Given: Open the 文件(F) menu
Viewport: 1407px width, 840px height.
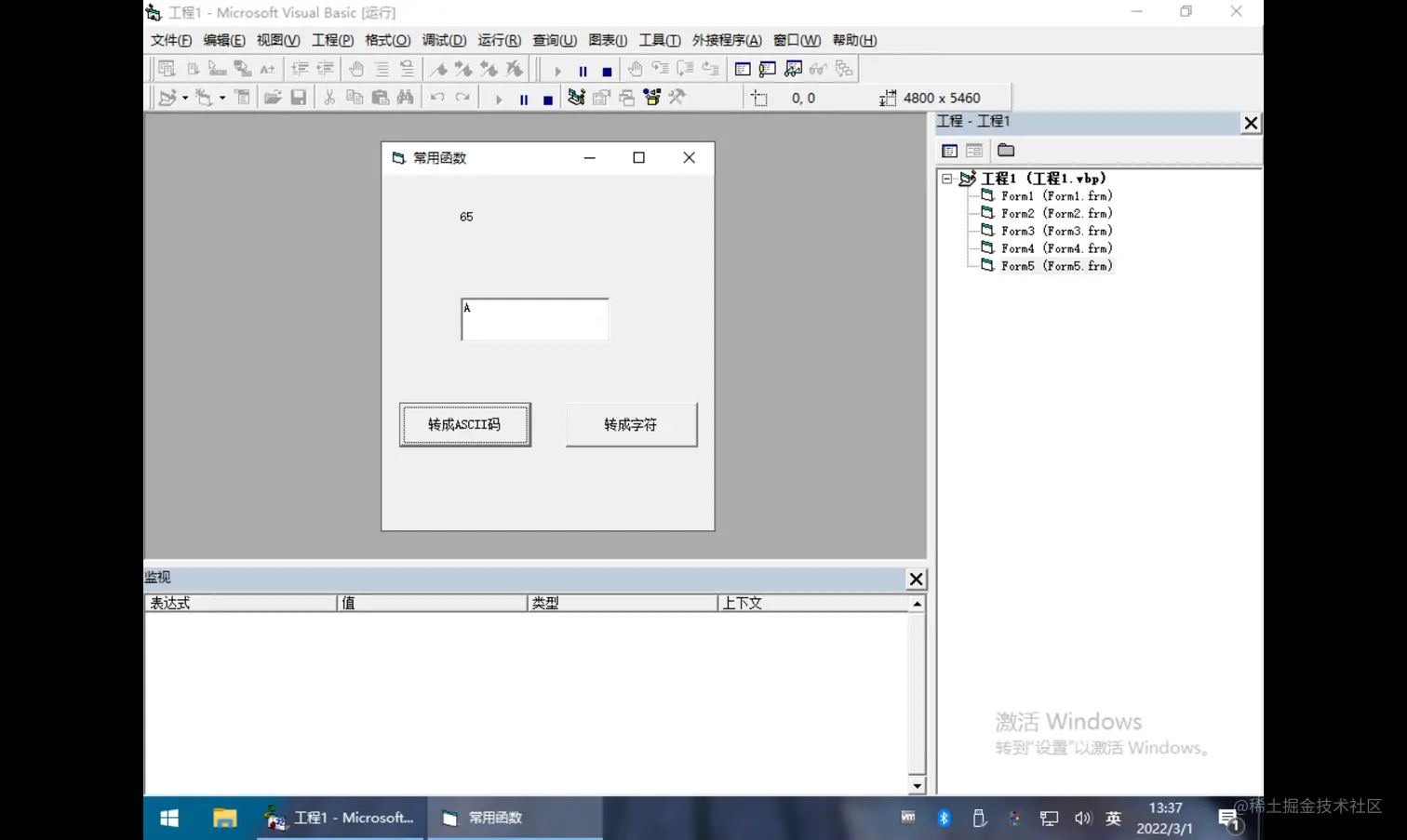Looking at the screenshot, I should coord(171,40).
